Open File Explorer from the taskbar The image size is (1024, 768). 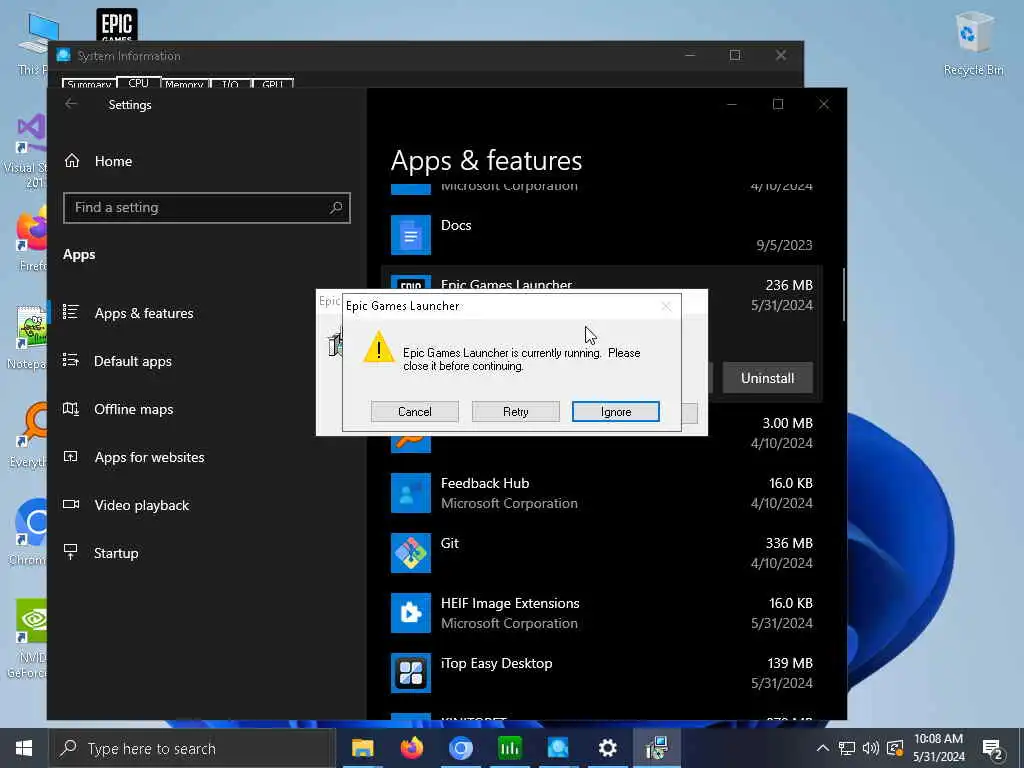[362, 748]
